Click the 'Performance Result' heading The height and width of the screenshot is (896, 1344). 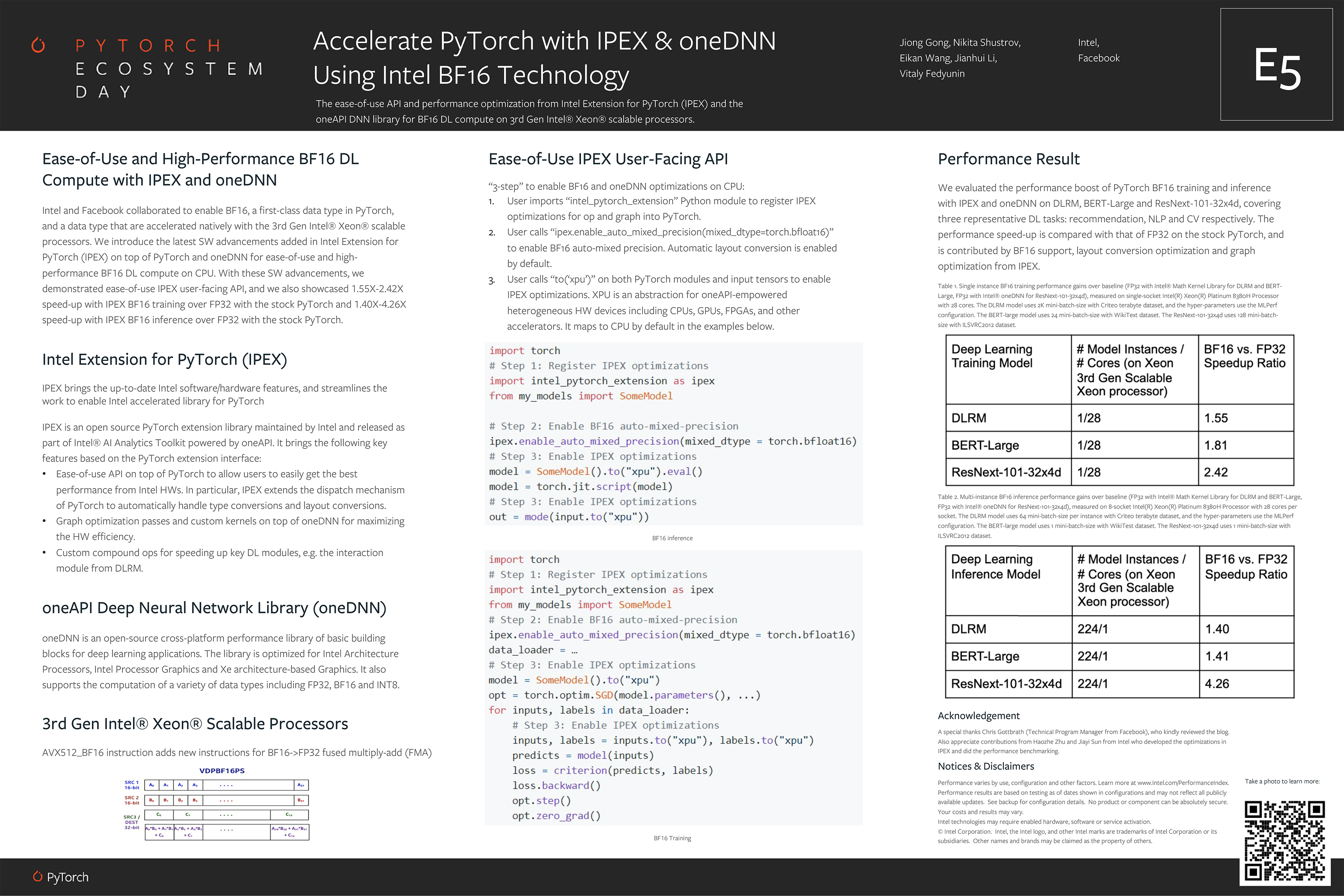click(x=1009, y=159)
